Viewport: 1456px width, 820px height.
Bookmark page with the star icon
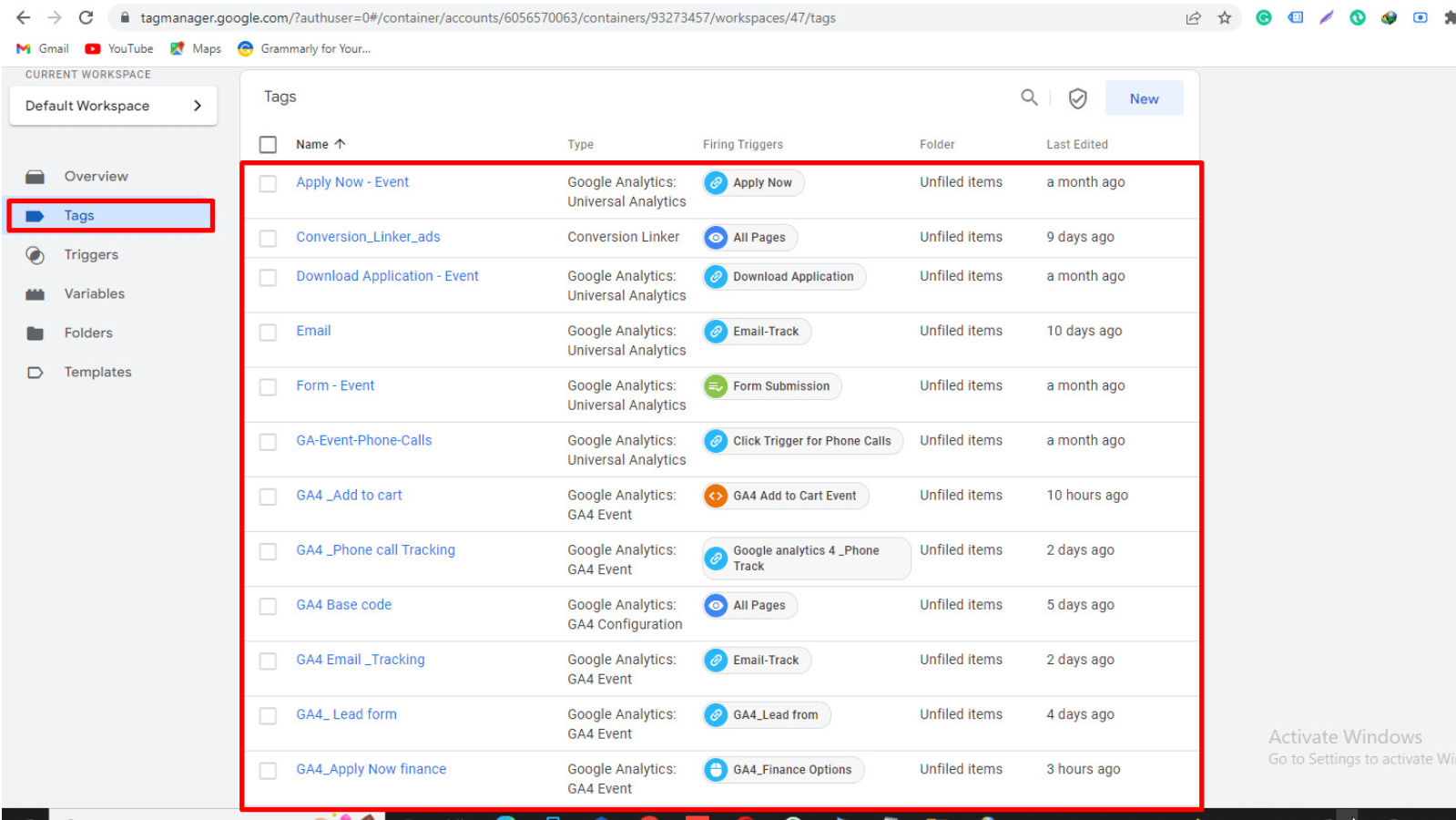point(1225,17)
